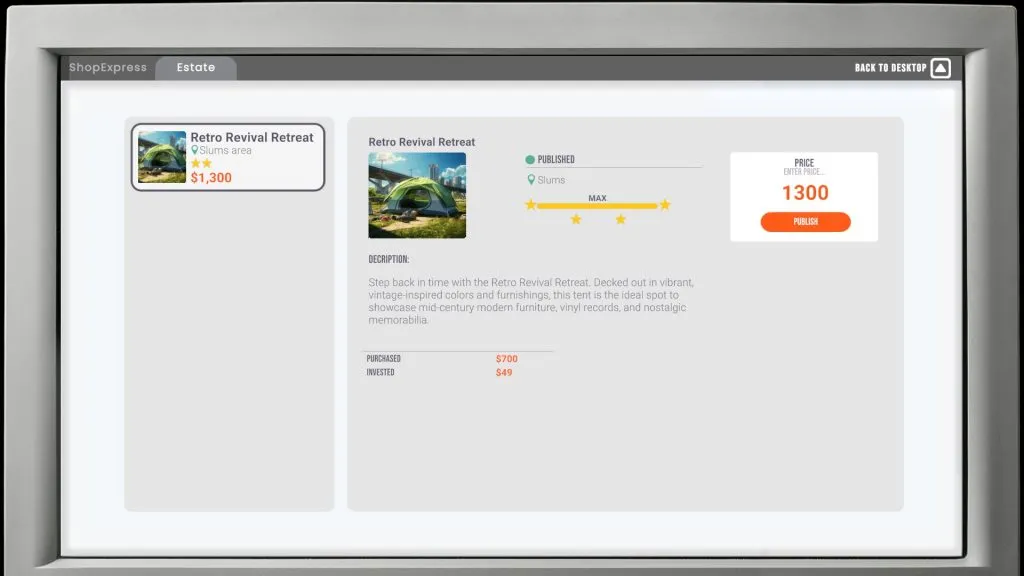The width and height of the screenshot is (1024, 576).
Task: Click the location pin icon next to Slums area
Action: point(195,151)
